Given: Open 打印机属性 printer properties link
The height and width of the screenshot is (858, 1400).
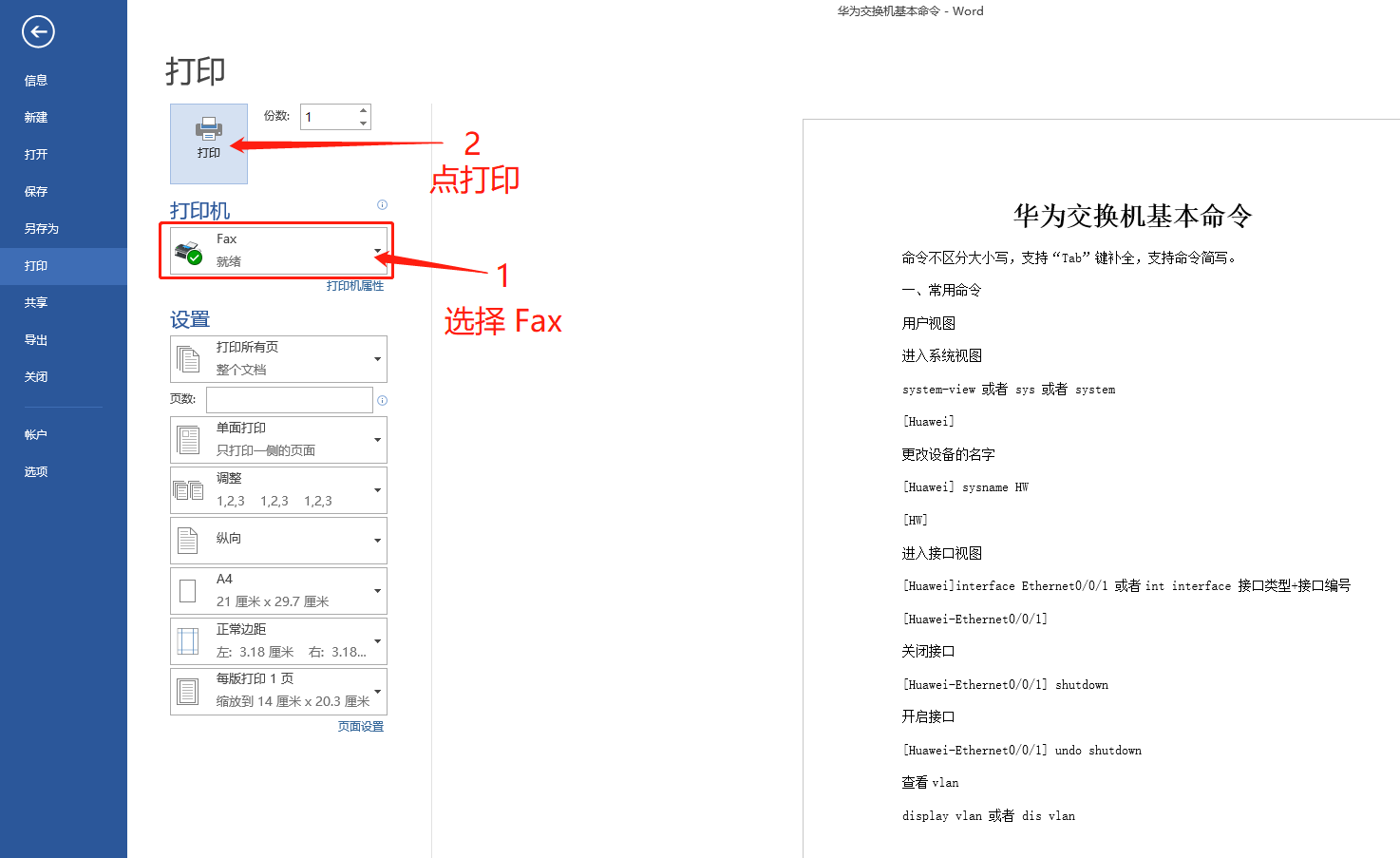Looking at the screenshot, I should (x=354, y=284).
